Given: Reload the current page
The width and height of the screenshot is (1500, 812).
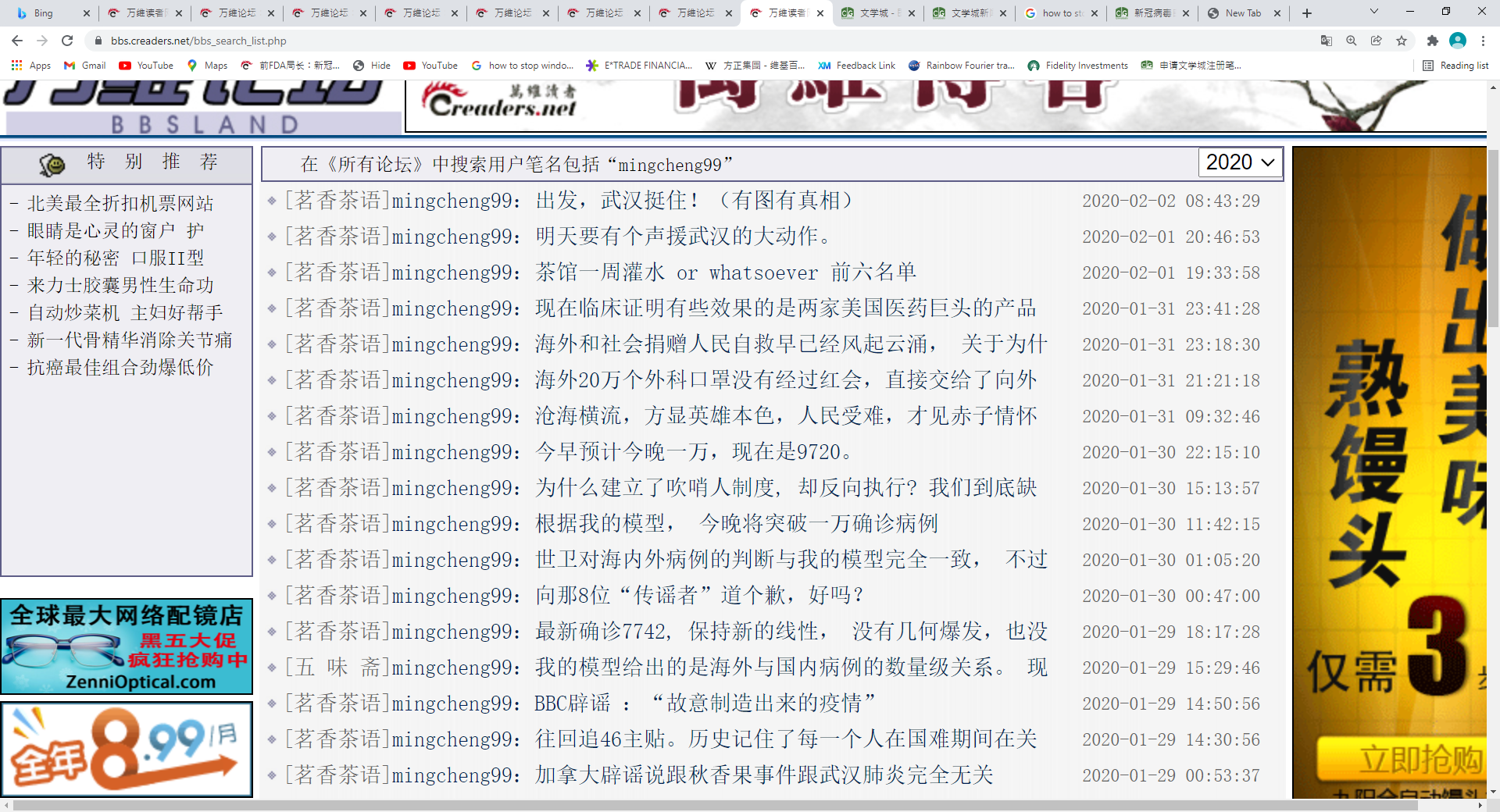Looking at the screenshot, I should [x=67, y=41].
